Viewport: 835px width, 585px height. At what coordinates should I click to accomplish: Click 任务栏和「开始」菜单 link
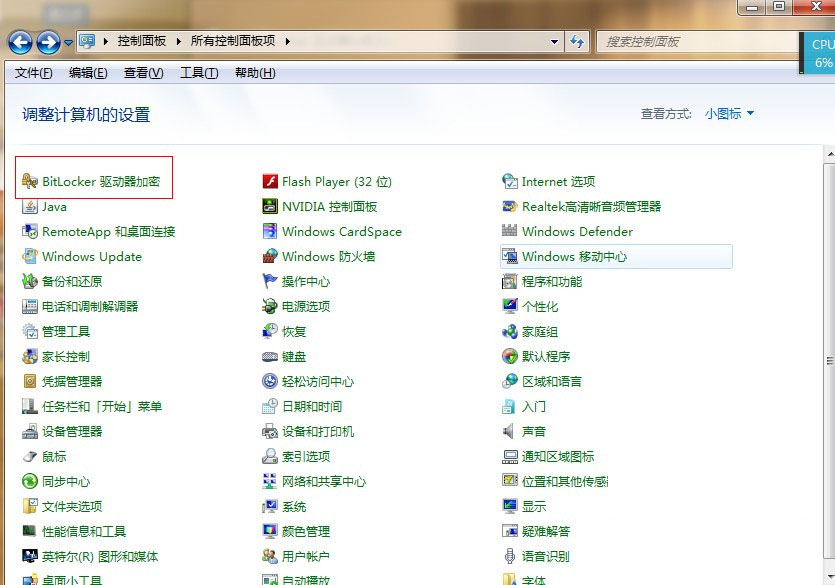coord(102,407)
